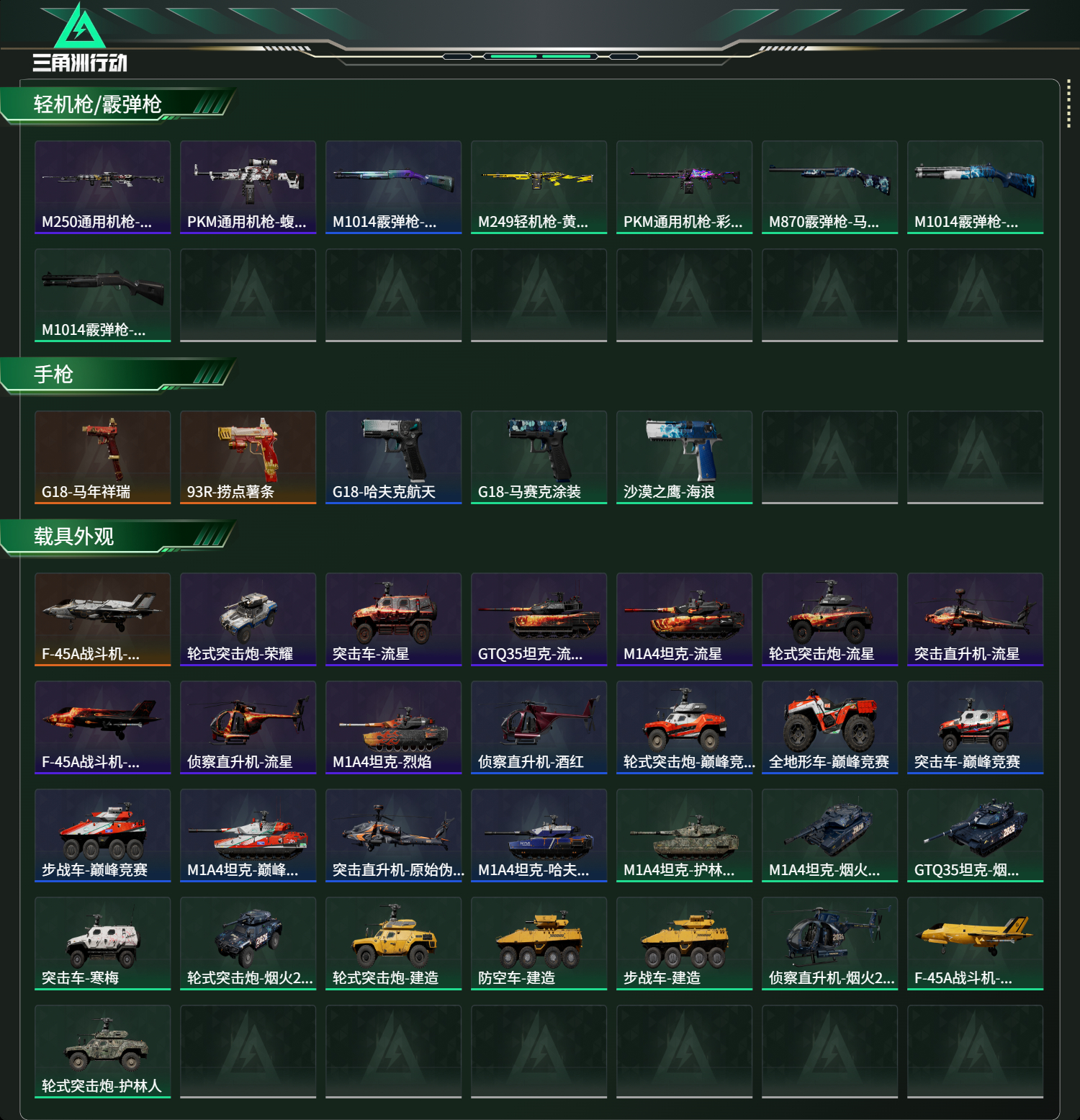This screenshot has width=1080, height=1120.
Task: Click the M250通用机枪 skin tile
Action: coord(103,187)
